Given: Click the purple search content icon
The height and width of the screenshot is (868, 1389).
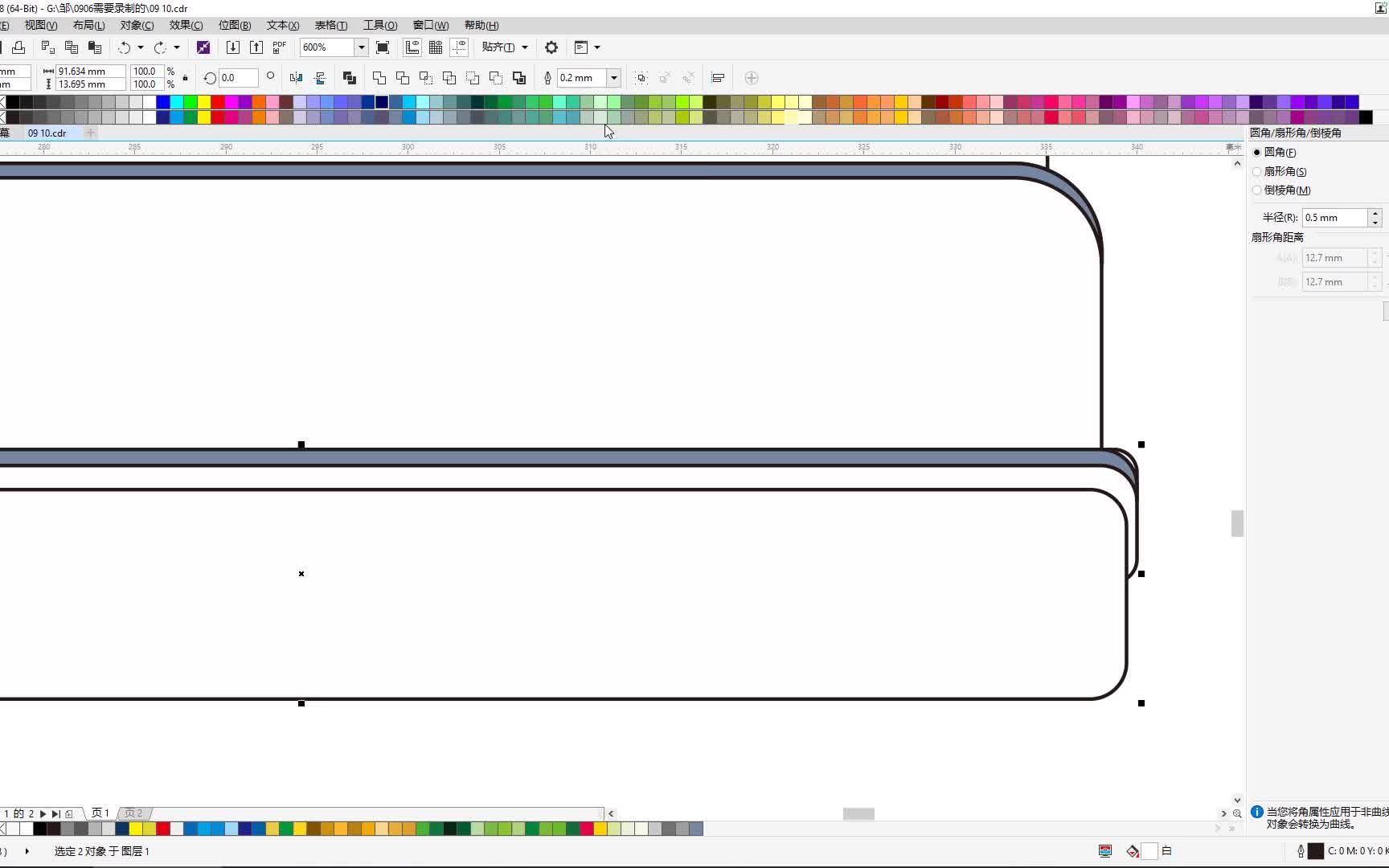Looking at the screenshot, I should coord(203,47).
